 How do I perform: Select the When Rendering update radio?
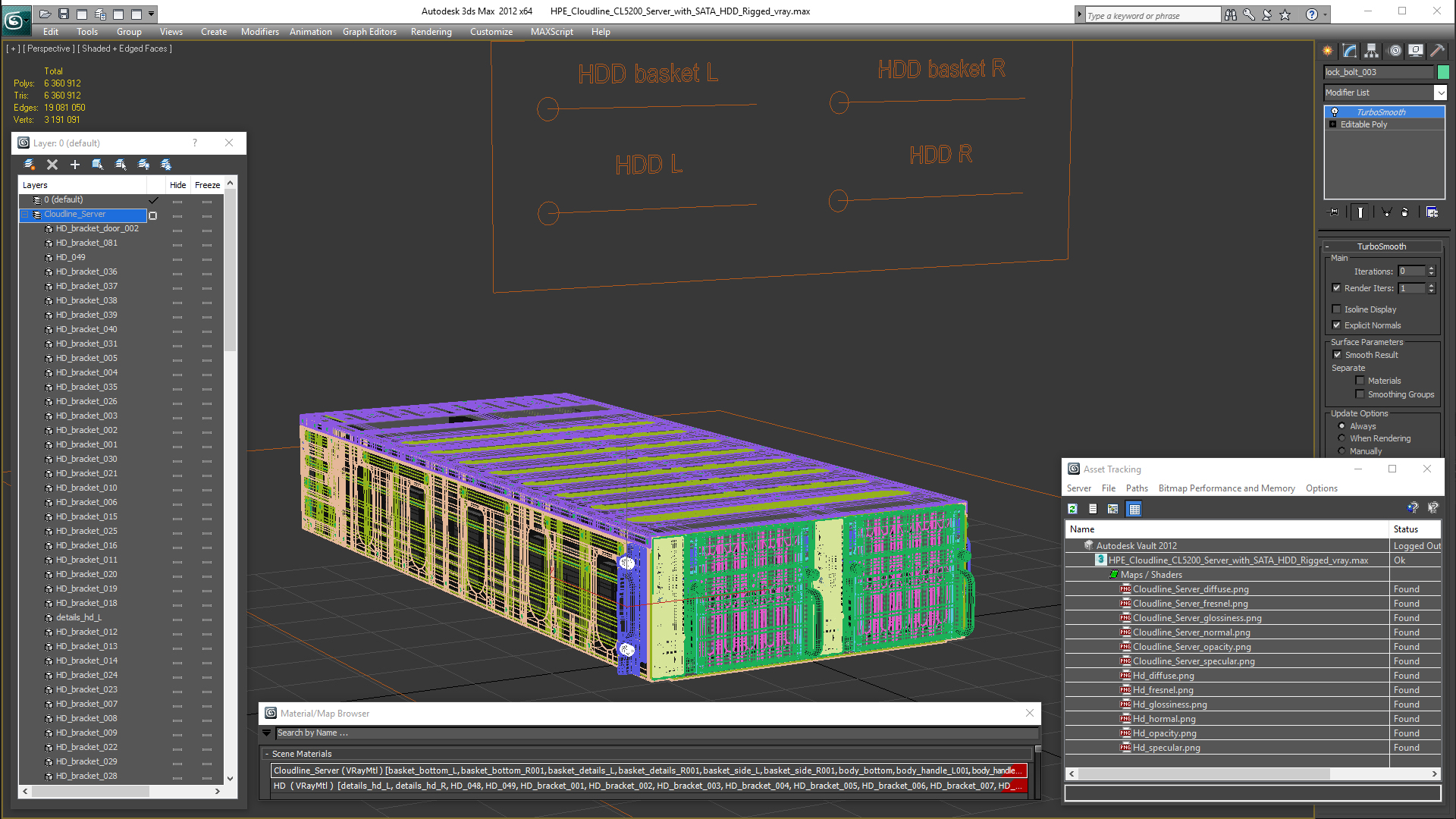[1342, 438]
